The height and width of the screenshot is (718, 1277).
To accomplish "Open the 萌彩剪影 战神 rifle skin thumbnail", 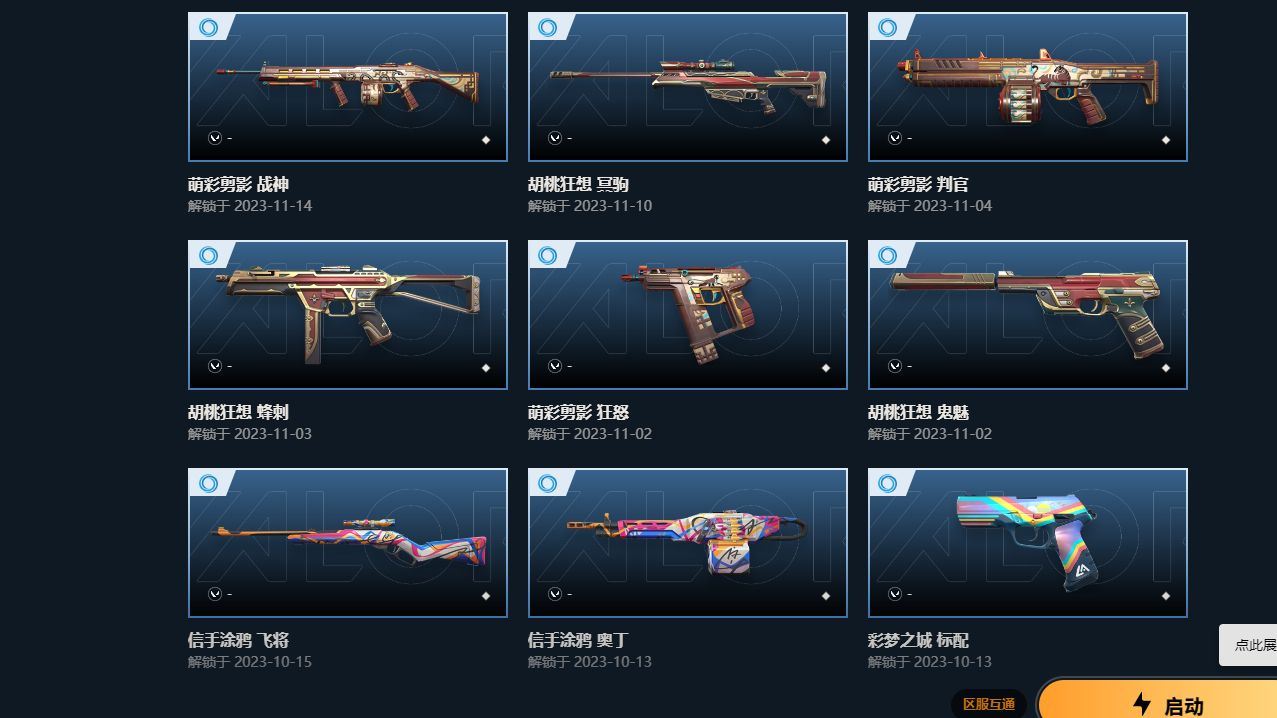I will coord(348,87).
